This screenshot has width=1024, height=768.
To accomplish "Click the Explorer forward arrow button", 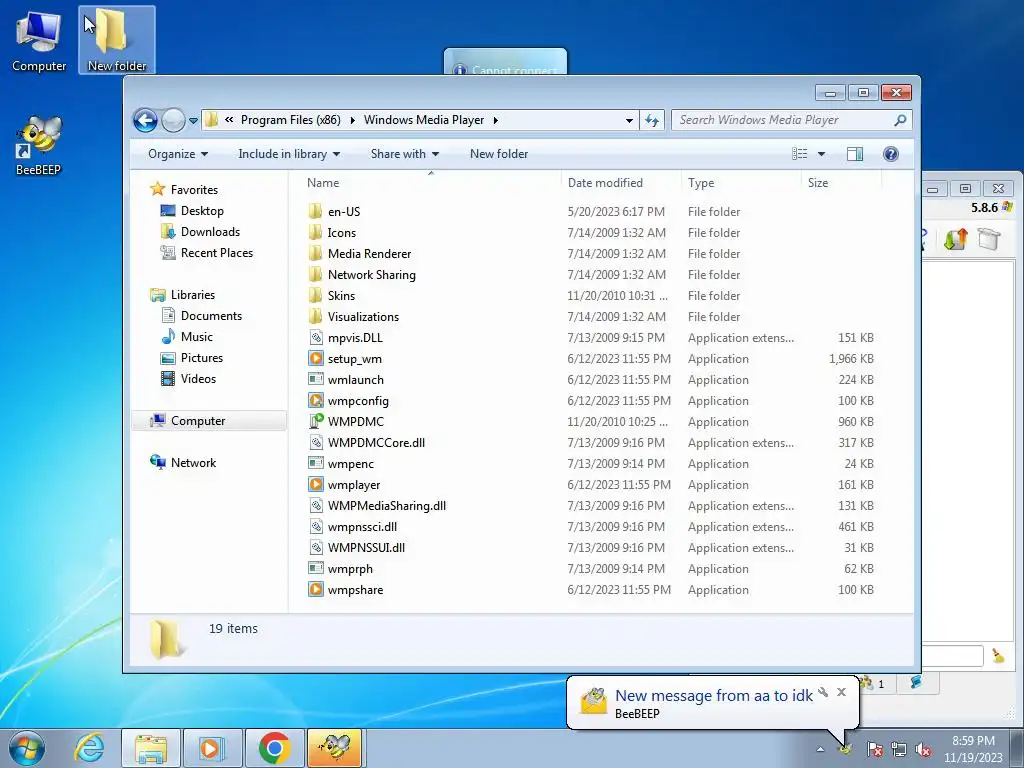I will pyautogui.click(x=173, y=120).
